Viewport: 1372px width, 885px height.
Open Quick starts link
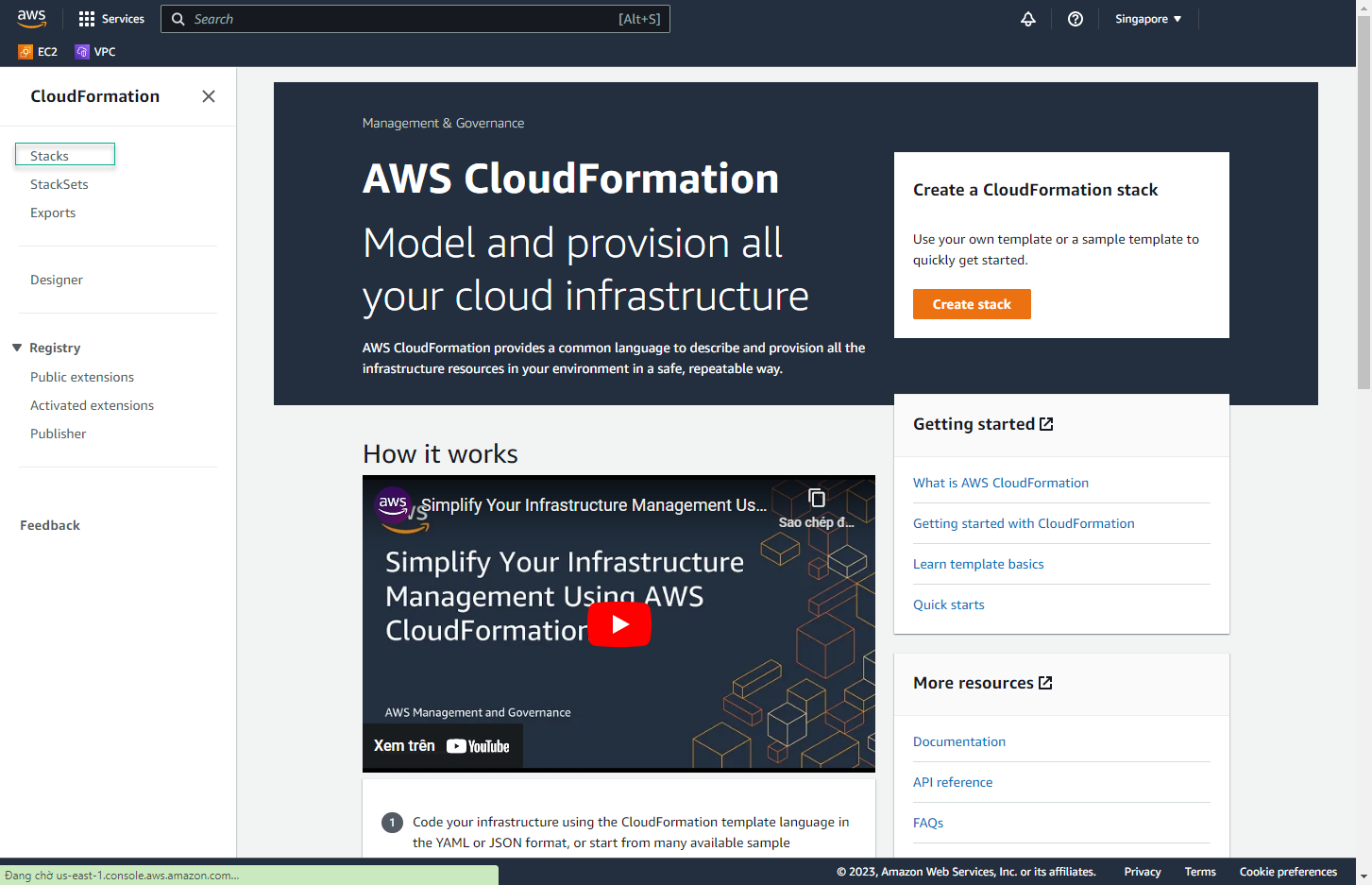coord(949,604)
